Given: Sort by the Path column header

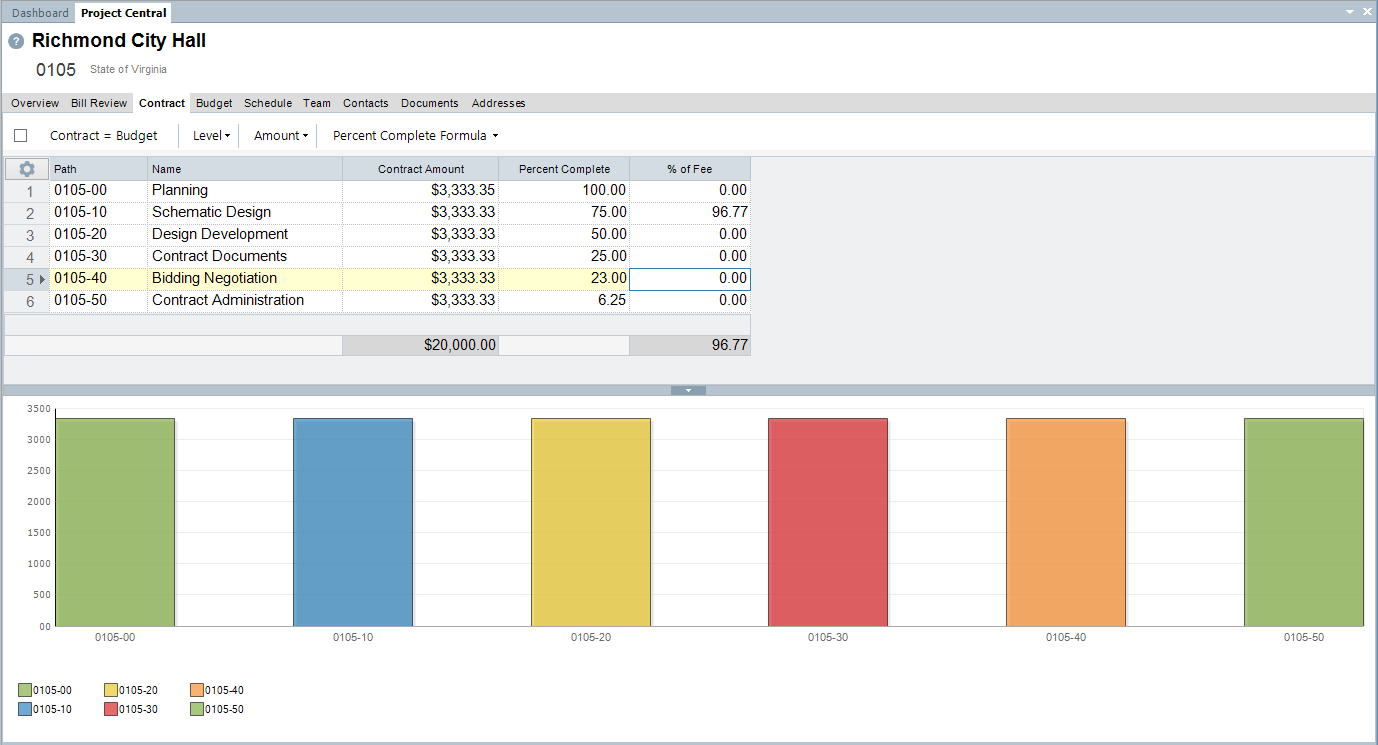Looking at the screenshot, I should point(99,169).
